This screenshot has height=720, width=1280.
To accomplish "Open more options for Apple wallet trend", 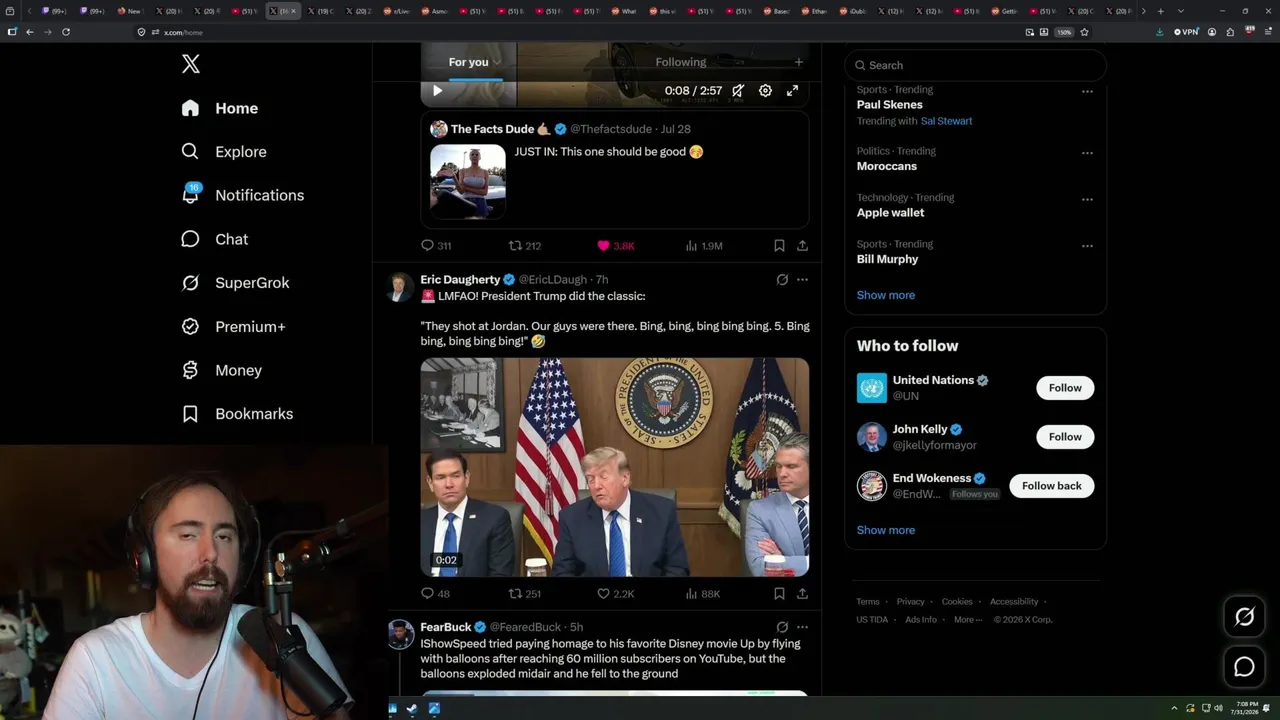I will (x=1087, y=199).
